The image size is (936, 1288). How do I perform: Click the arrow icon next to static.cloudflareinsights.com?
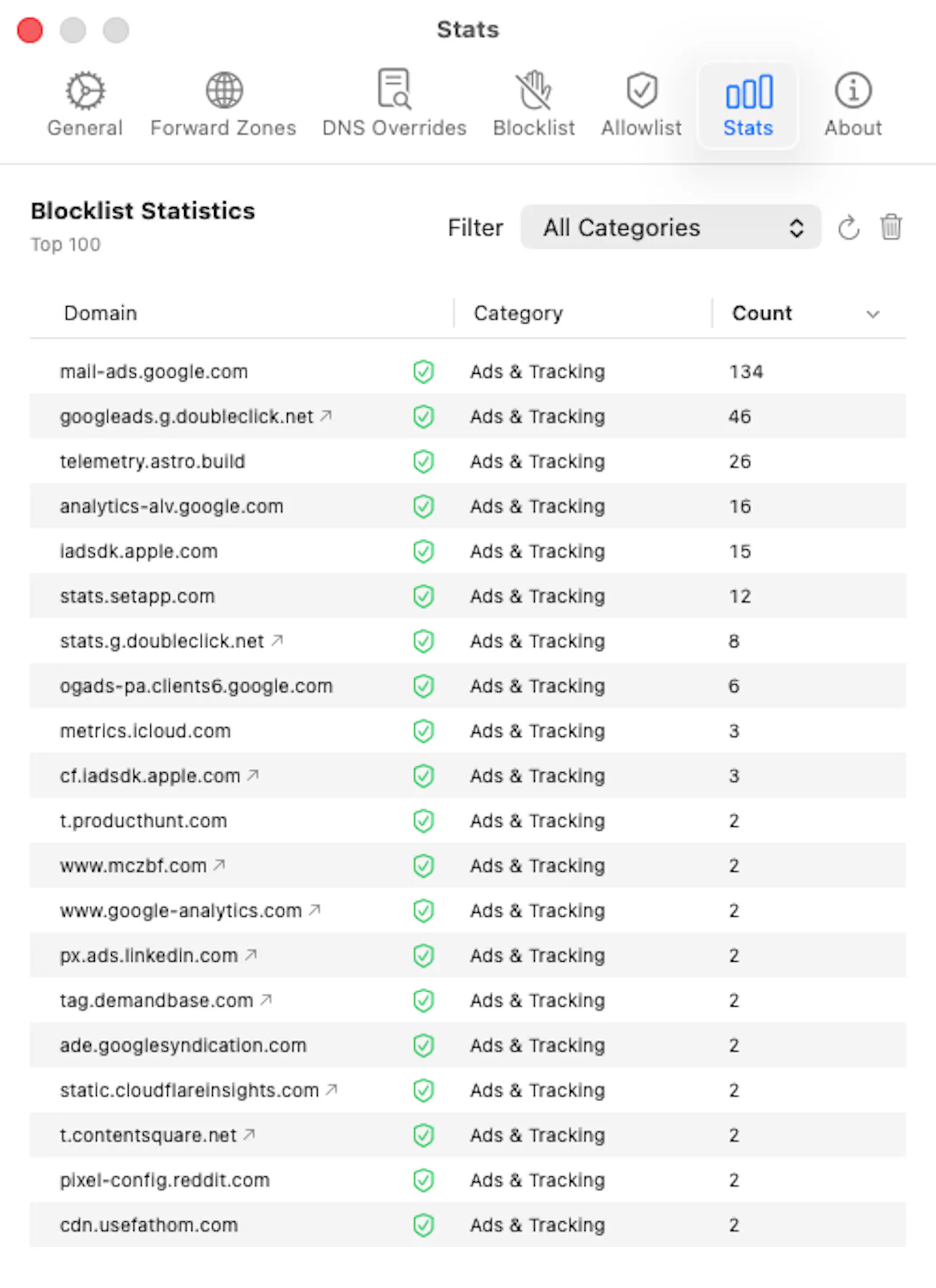(x=332, y=1089)
